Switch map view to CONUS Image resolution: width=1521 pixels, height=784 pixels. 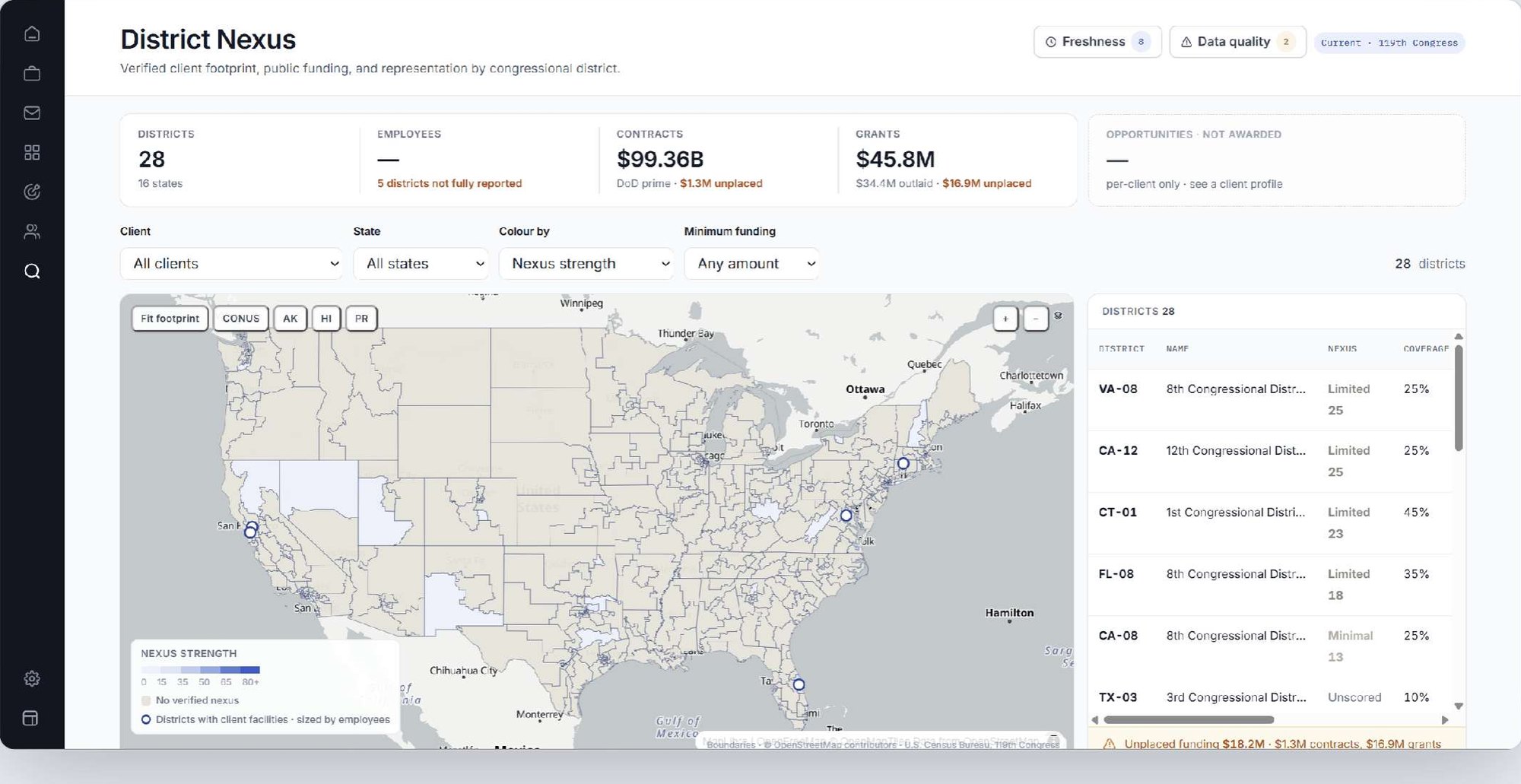point(241,319)
